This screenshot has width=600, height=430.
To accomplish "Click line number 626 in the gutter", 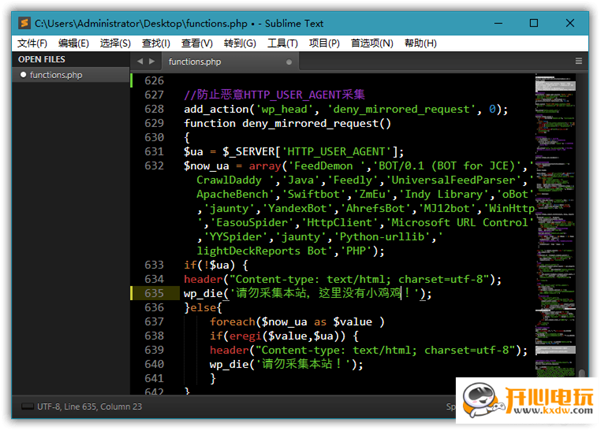I will point(154,81).
